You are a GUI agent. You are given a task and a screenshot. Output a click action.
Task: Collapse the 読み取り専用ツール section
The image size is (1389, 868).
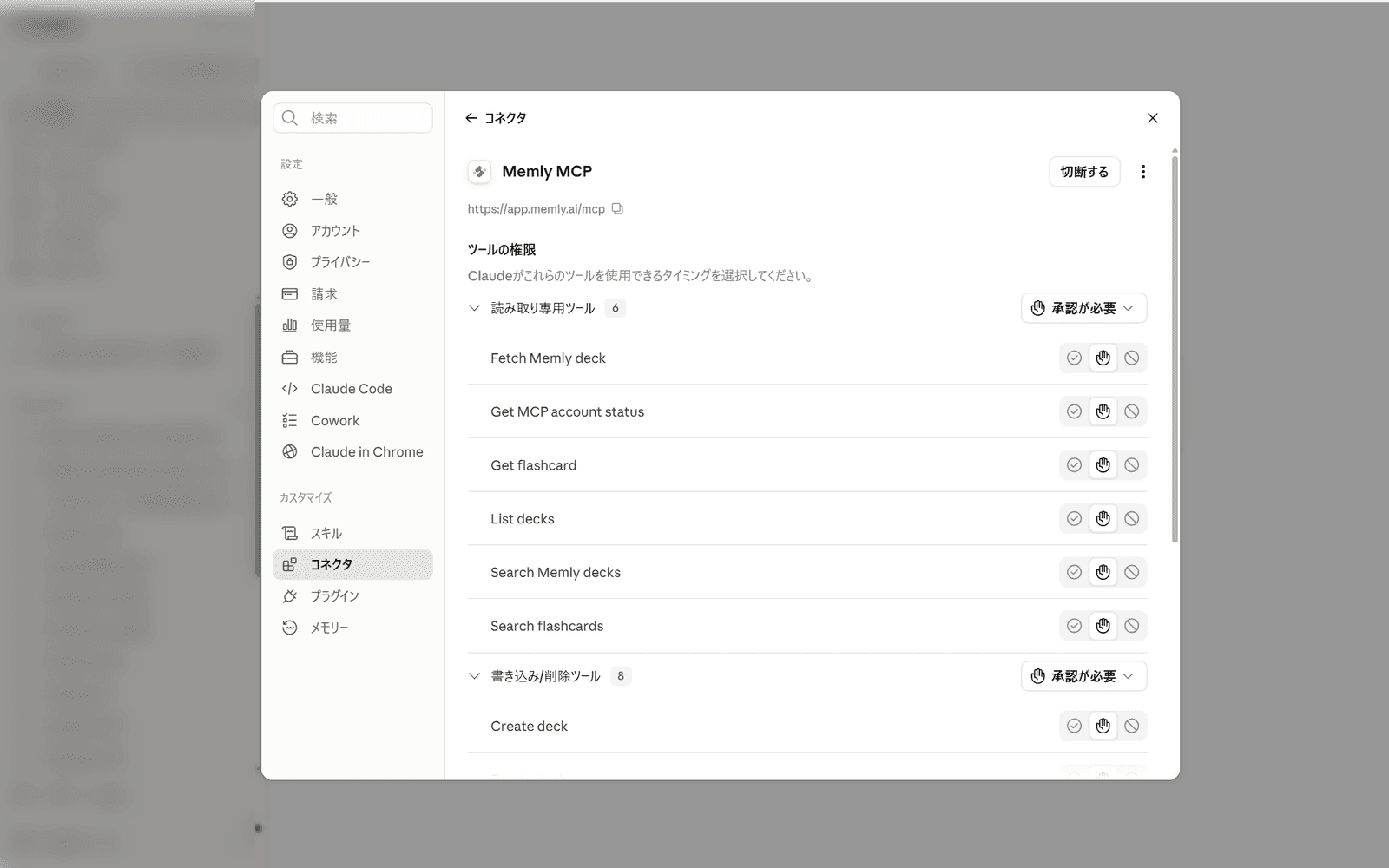coord(474,308)
